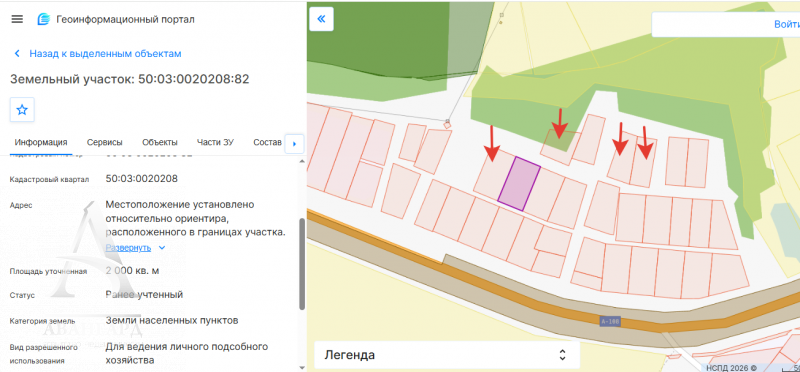Click the Геоинформационный портал title text
The width and height of the screenshot is (800, 372).
coord(125,19)
